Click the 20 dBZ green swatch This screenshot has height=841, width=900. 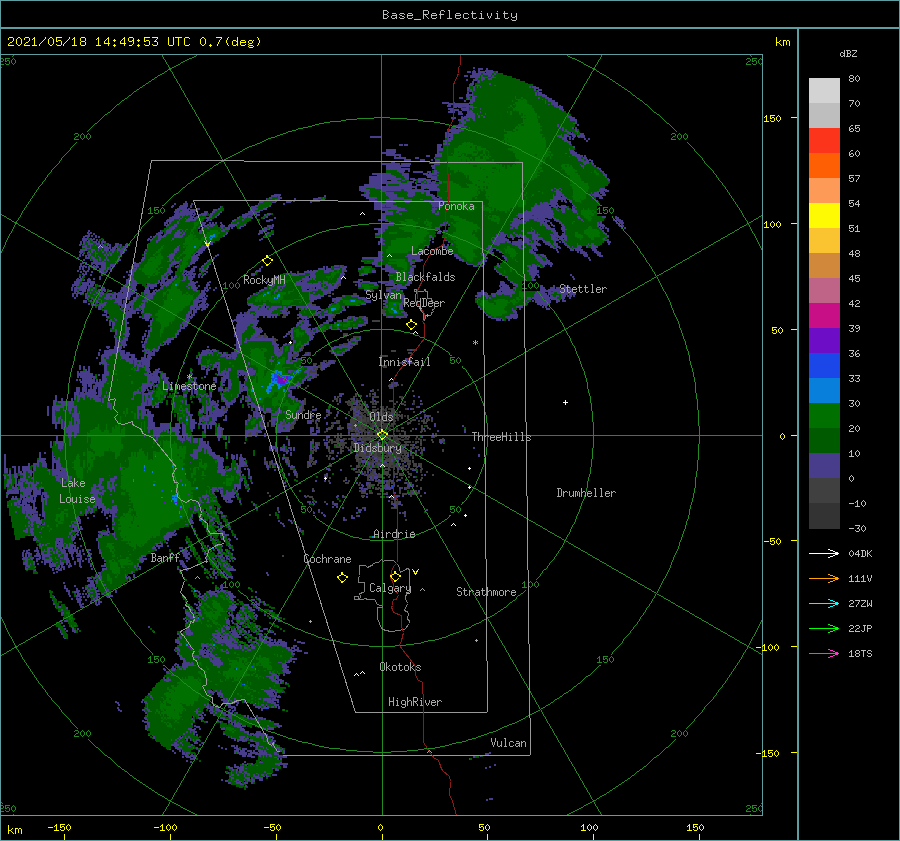coord(824,416)
